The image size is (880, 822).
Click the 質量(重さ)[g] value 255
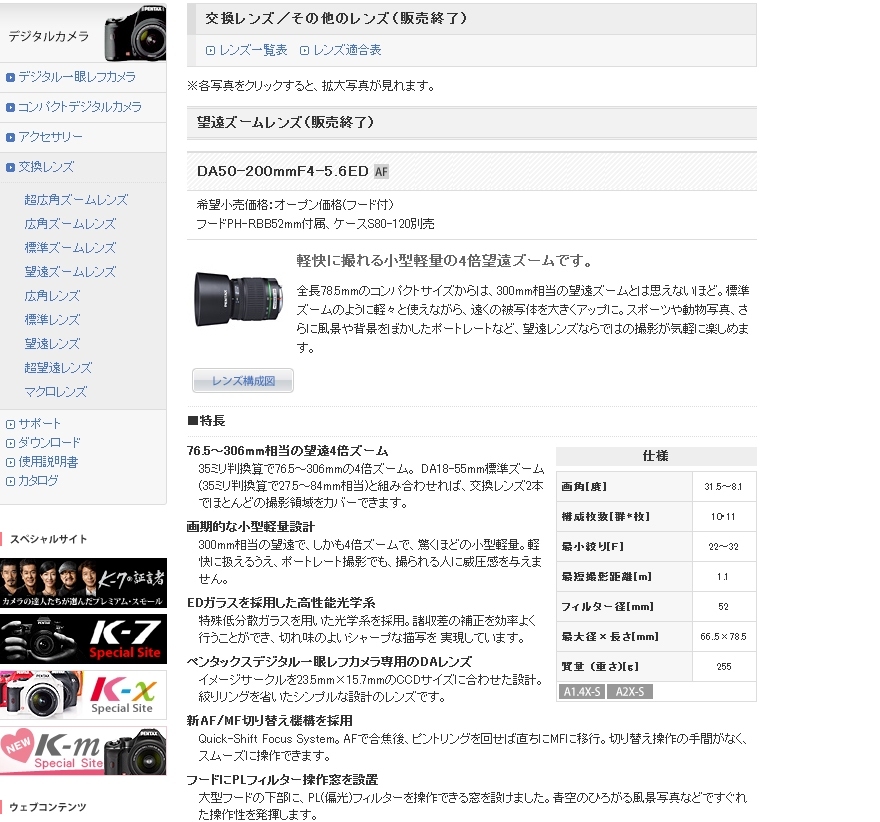(724, 667)
